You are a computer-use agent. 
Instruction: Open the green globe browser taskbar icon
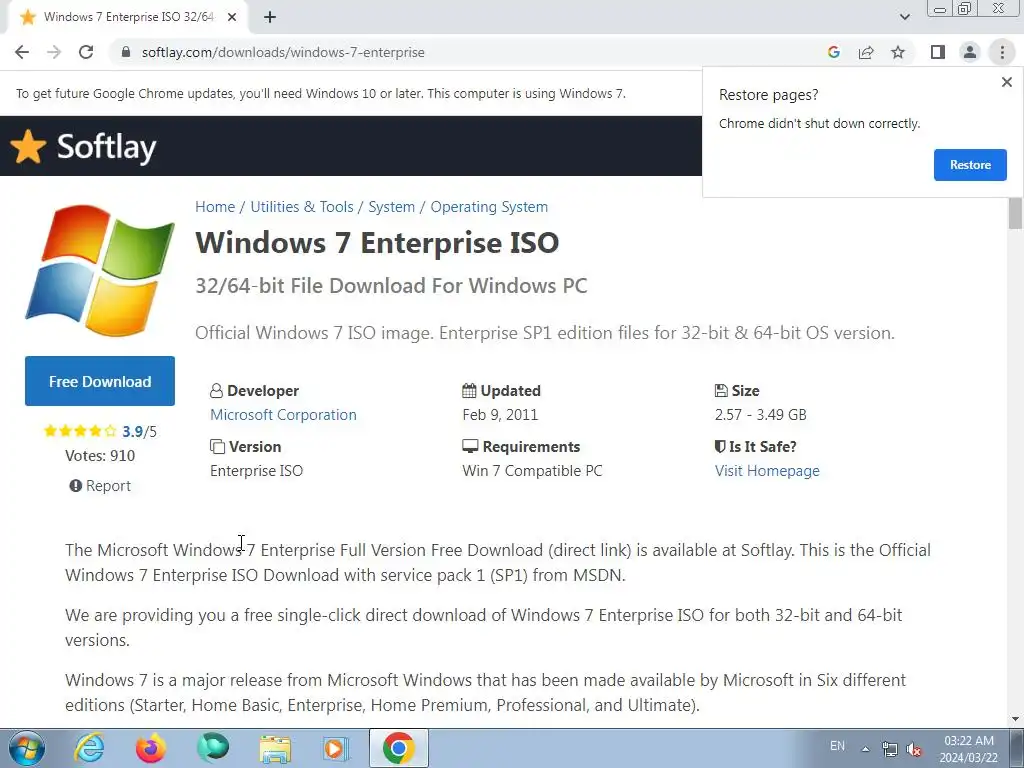tap(214, 748)
